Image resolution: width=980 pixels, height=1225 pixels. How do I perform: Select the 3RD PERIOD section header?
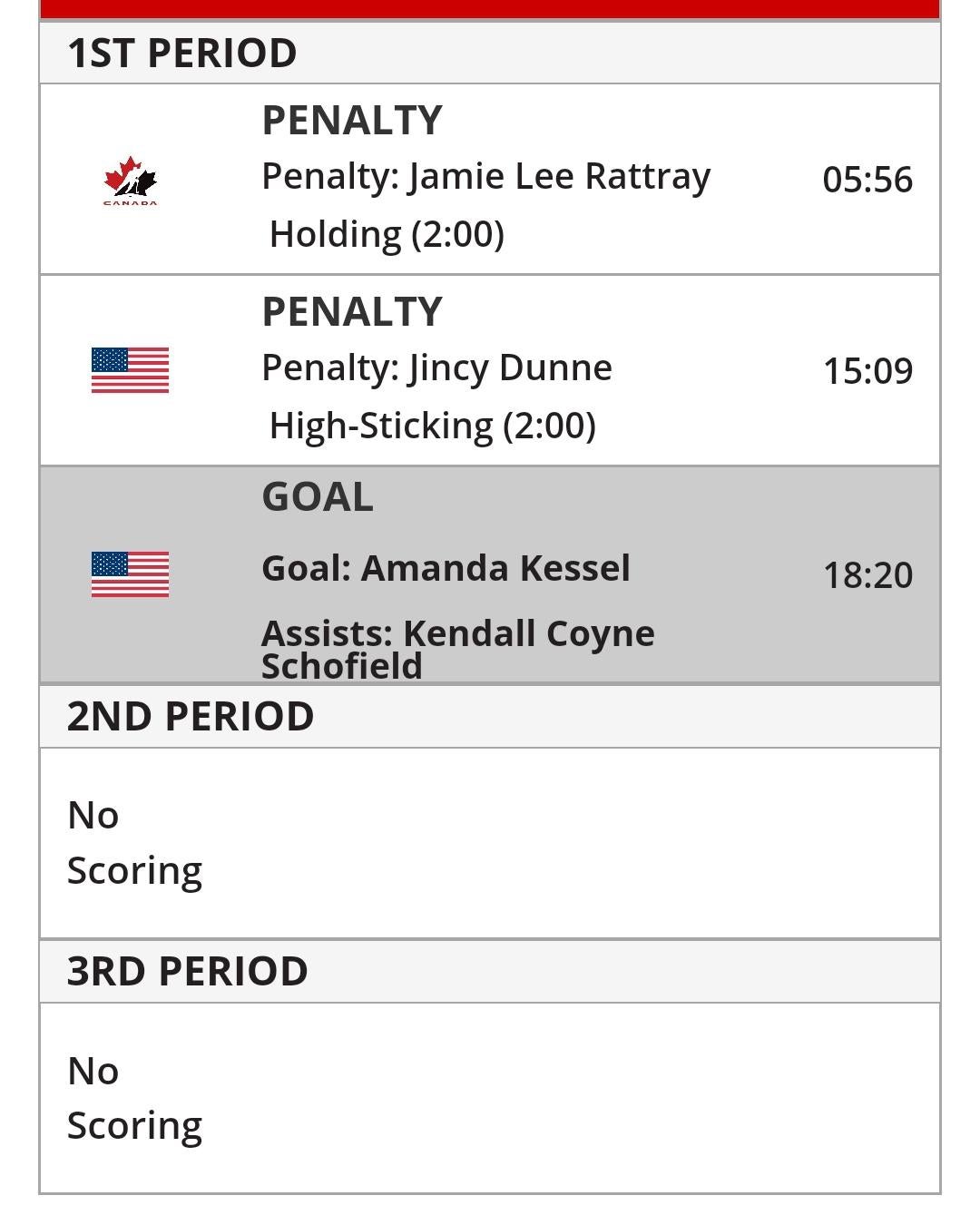click(188, 971)
